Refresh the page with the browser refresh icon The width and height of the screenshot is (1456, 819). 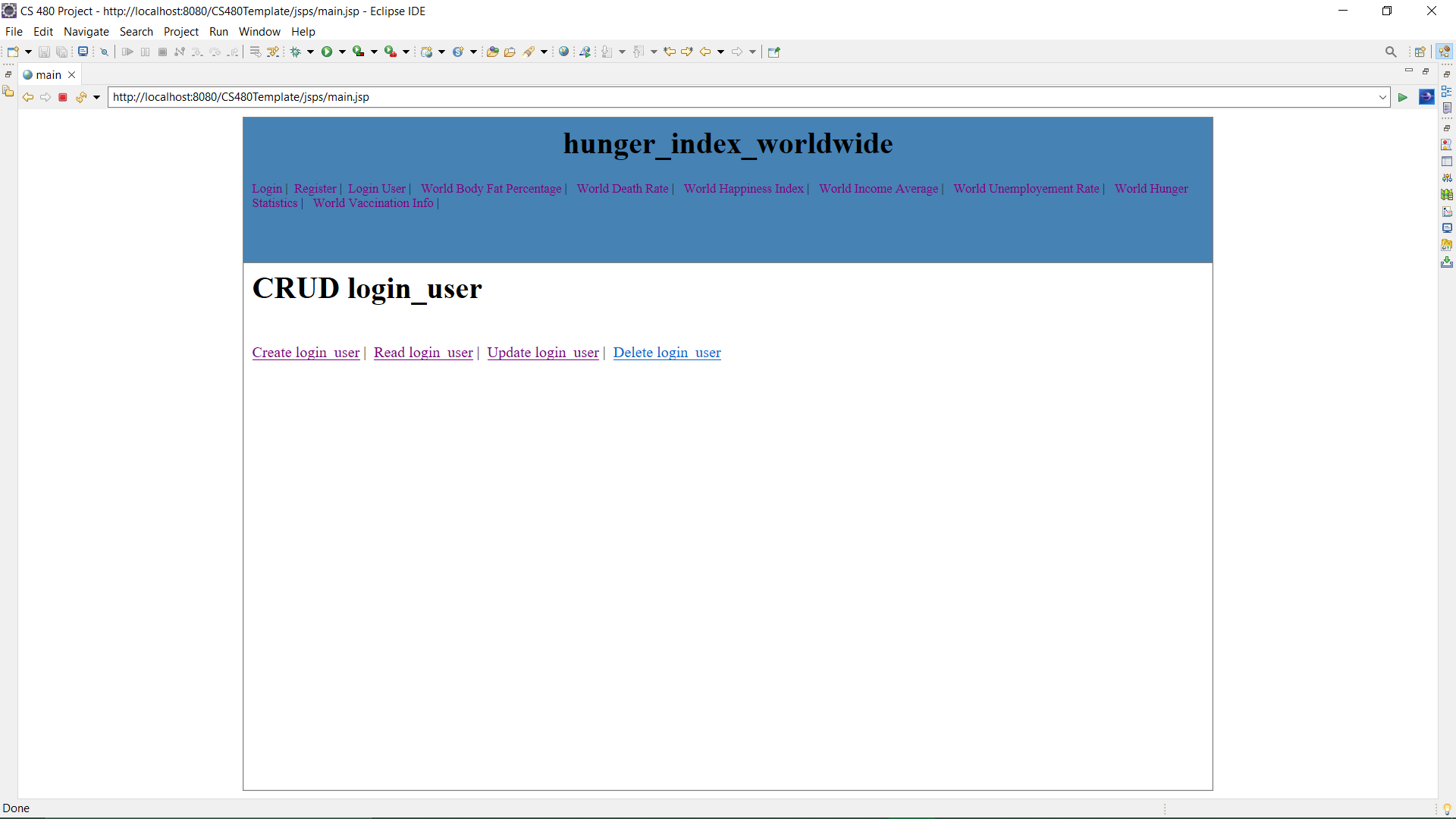coord(80,97)
